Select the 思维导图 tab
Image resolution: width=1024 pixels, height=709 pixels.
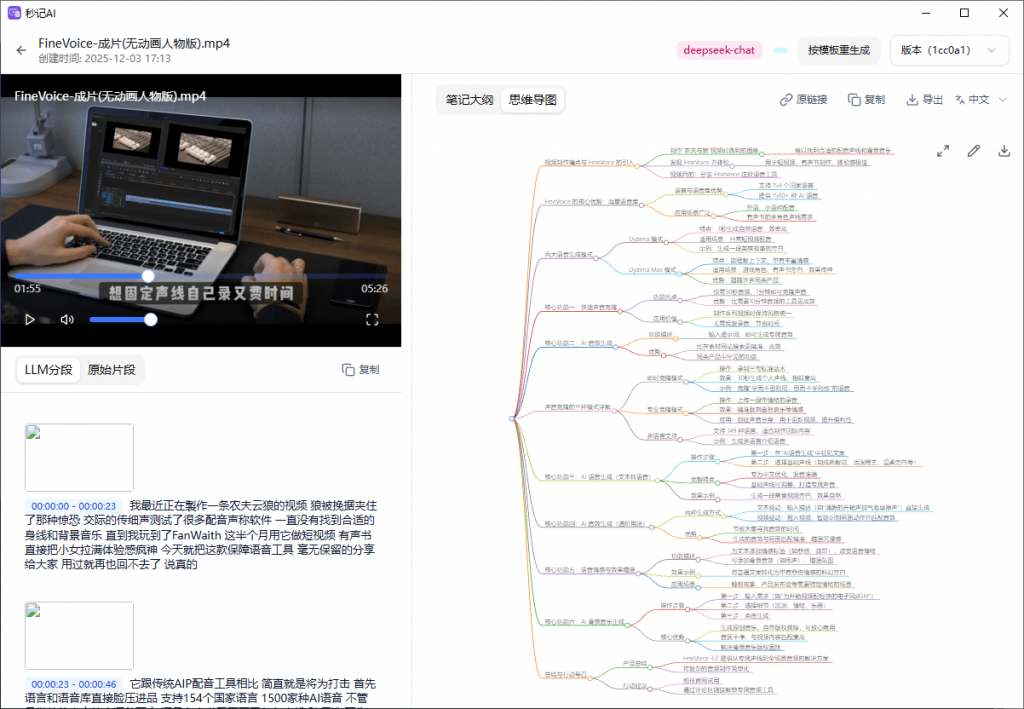pos(533,100)
